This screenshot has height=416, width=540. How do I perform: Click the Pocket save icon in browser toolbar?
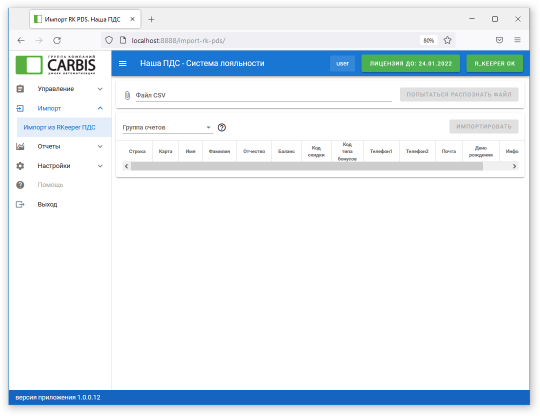point(499,40)
